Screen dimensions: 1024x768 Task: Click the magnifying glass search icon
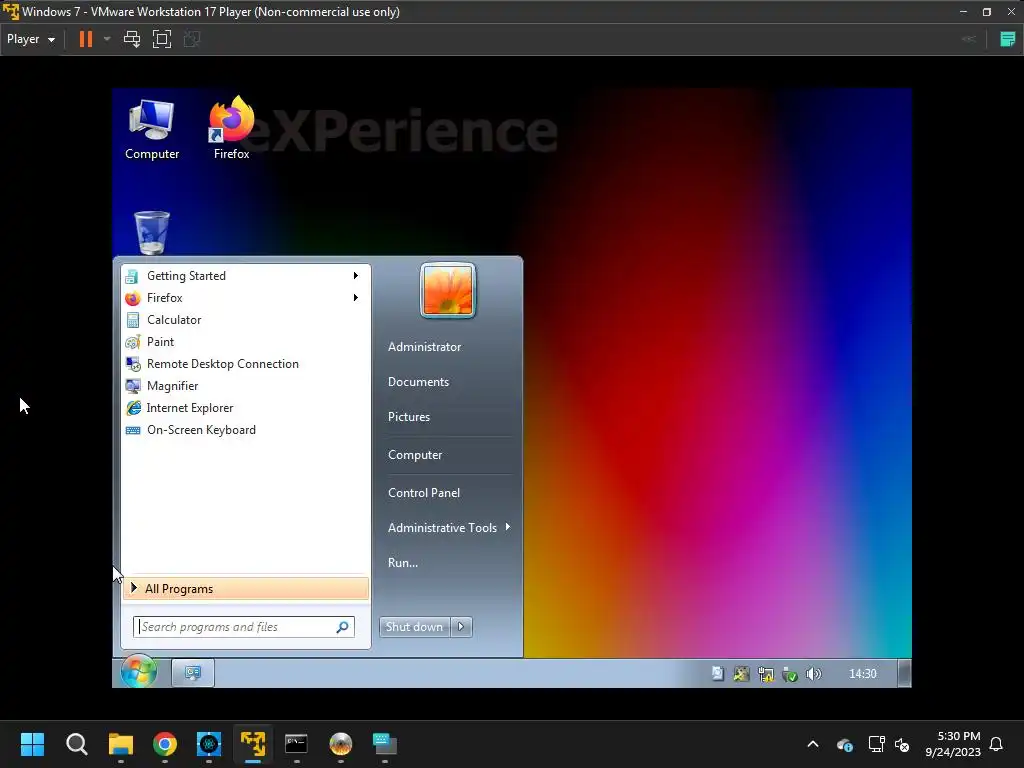pos(342,627)
